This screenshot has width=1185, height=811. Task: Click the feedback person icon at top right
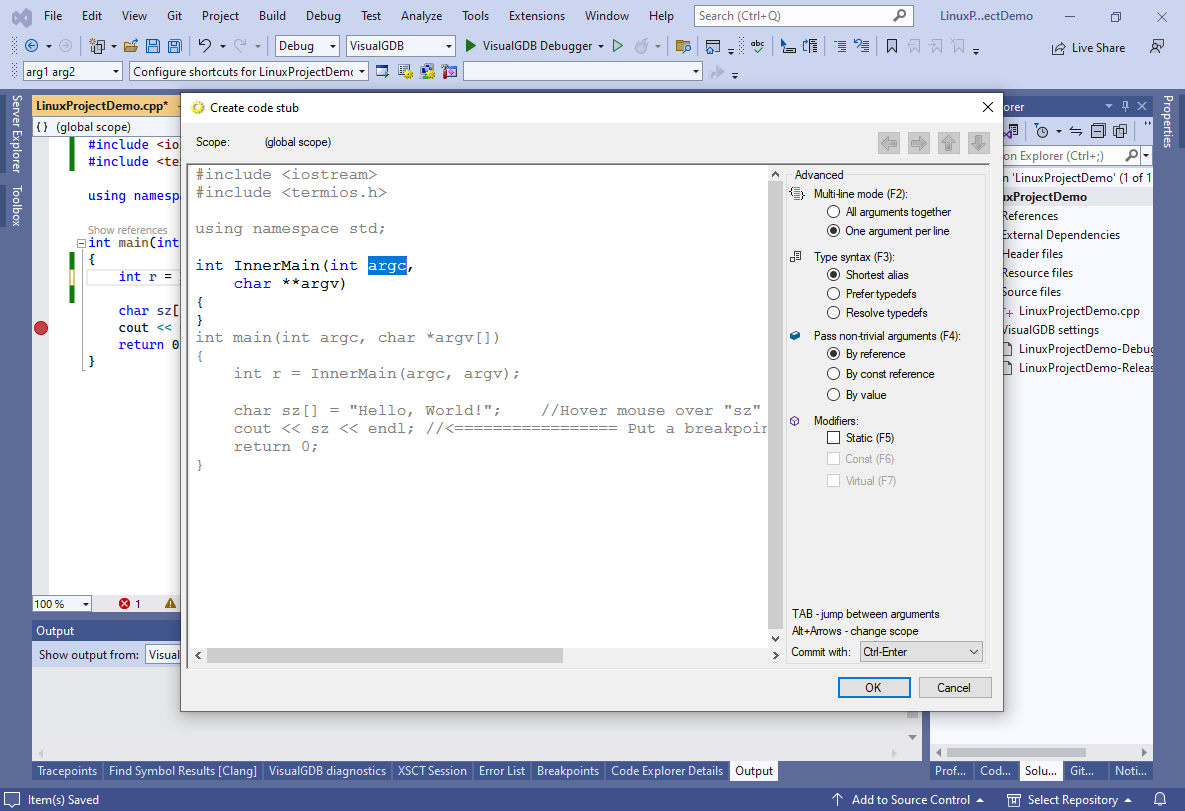pos(1157,47)
